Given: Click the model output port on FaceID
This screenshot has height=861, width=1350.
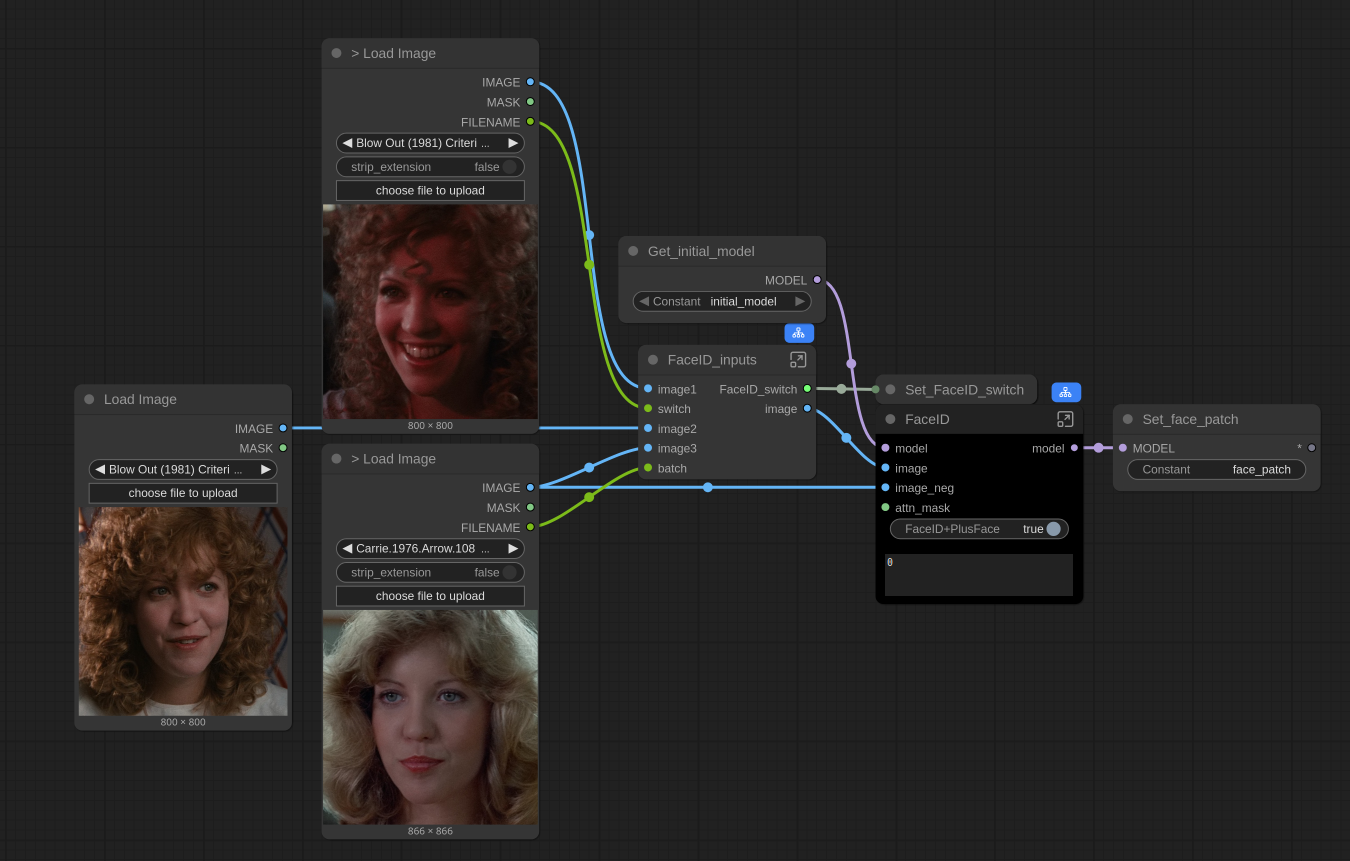Looking at the screenshot, I should pyautogui.click(x=1074, y=448).
